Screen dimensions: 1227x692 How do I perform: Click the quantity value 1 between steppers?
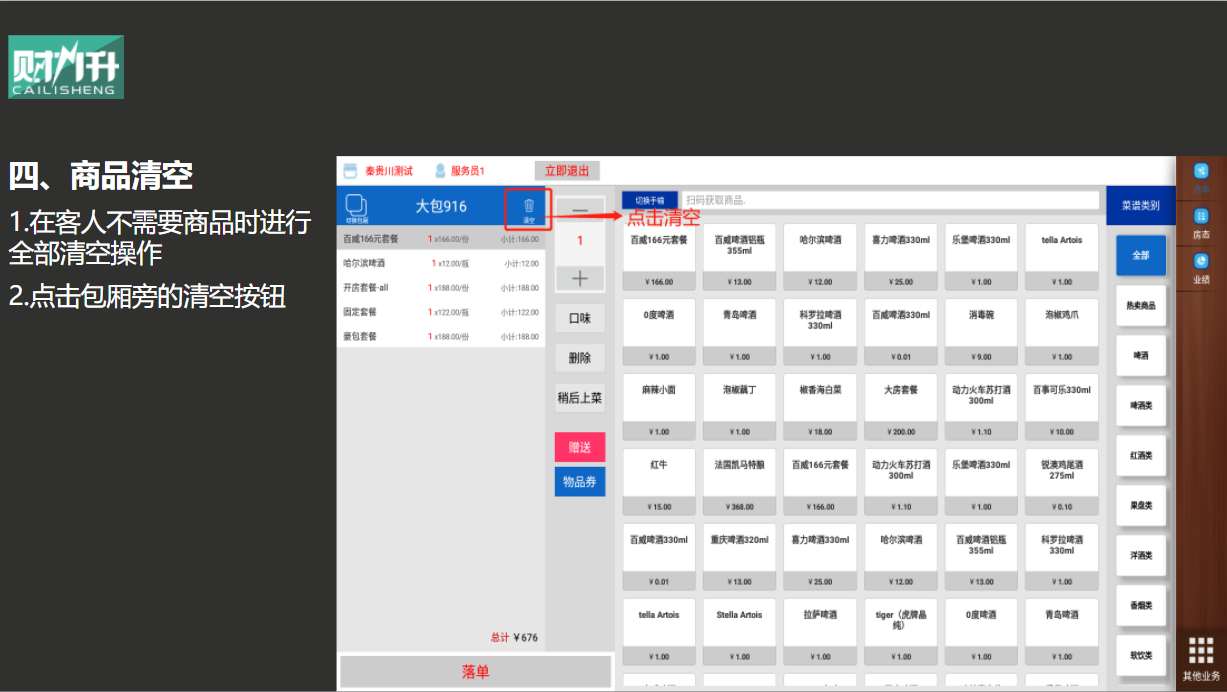coord(580,241)
